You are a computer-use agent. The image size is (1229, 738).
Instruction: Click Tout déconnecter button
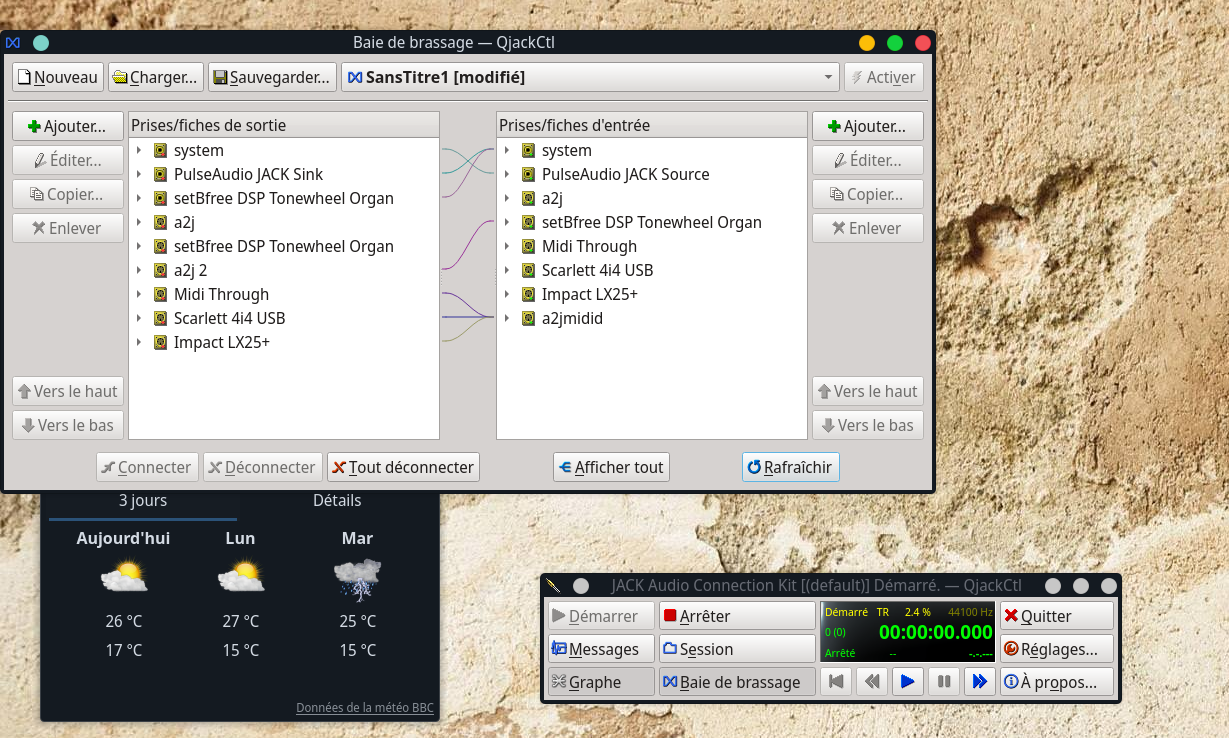coord(403,467)
